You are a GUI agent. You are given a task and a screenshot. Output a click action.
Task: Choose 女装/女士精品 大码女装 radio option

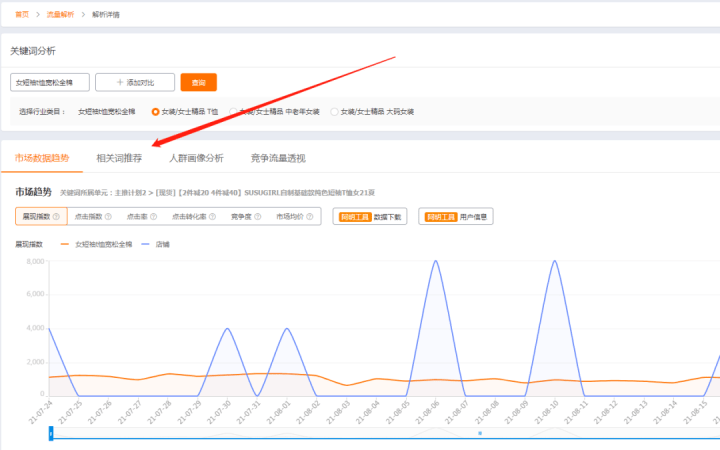[x=335, y=111]
